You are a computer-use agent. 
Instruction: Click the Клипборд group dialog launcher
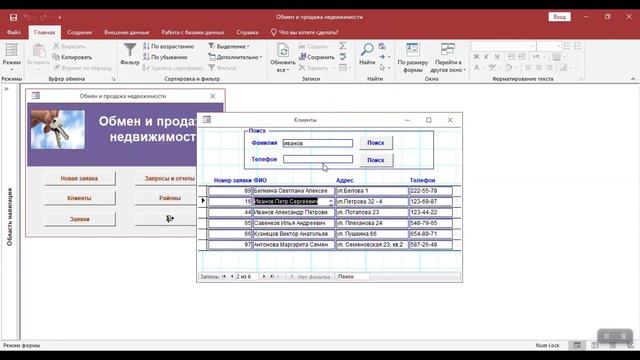coord(113,79)
